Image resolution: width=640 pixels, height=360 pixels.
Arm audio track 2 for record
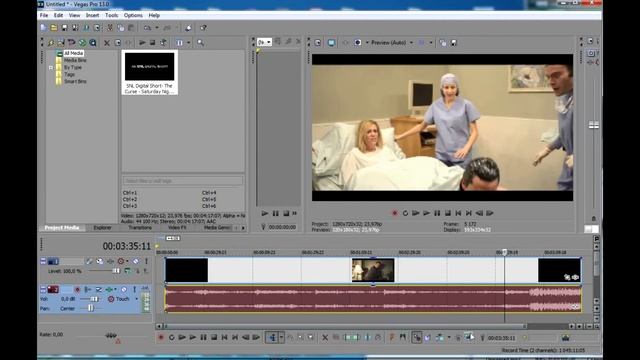[77, 289]
